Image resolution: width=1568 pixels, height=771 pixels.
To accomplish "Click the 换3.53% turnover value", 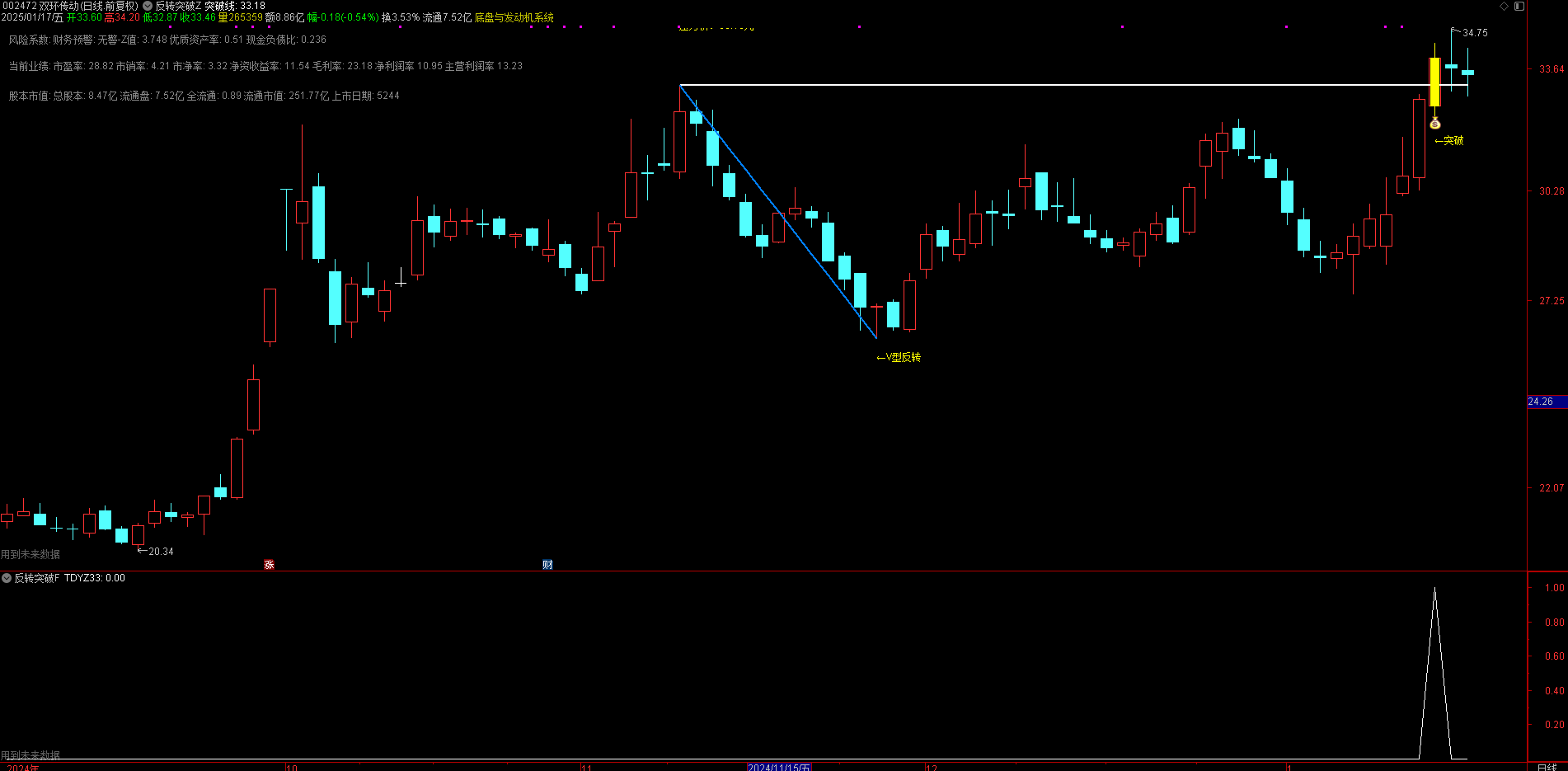I will 401,17.
